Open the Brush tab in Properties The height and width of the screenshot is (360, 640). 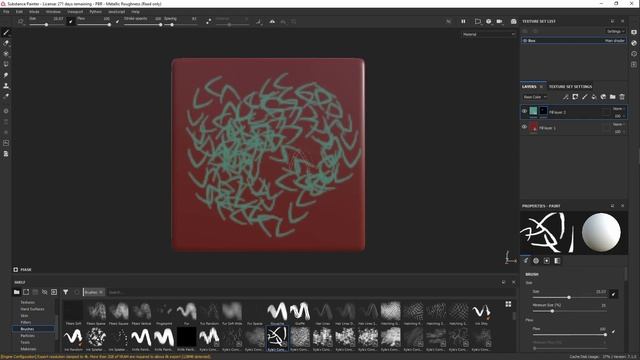pos(526,260)
